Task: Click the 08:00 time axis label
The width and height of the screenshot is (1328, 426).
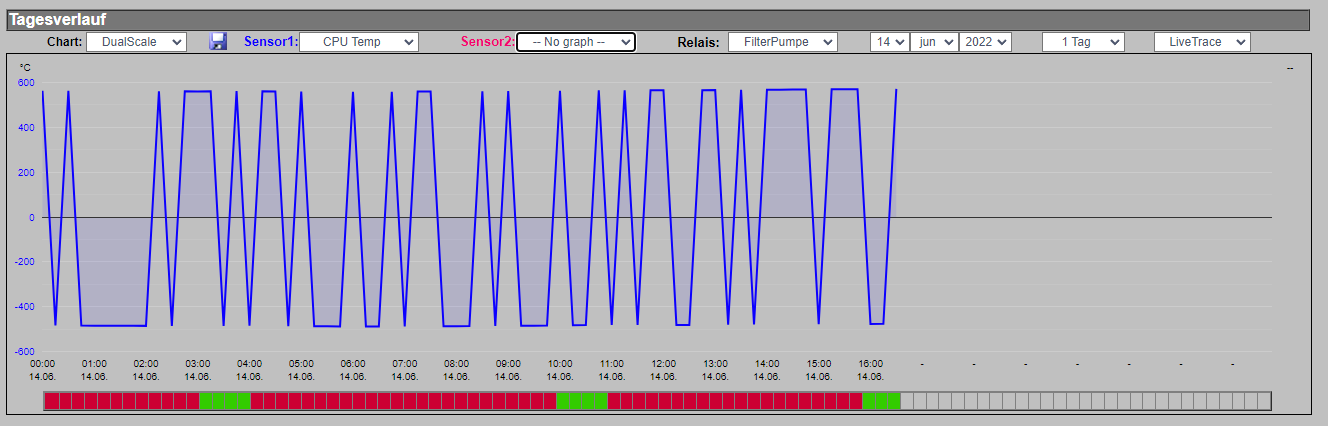Action: 456,364
